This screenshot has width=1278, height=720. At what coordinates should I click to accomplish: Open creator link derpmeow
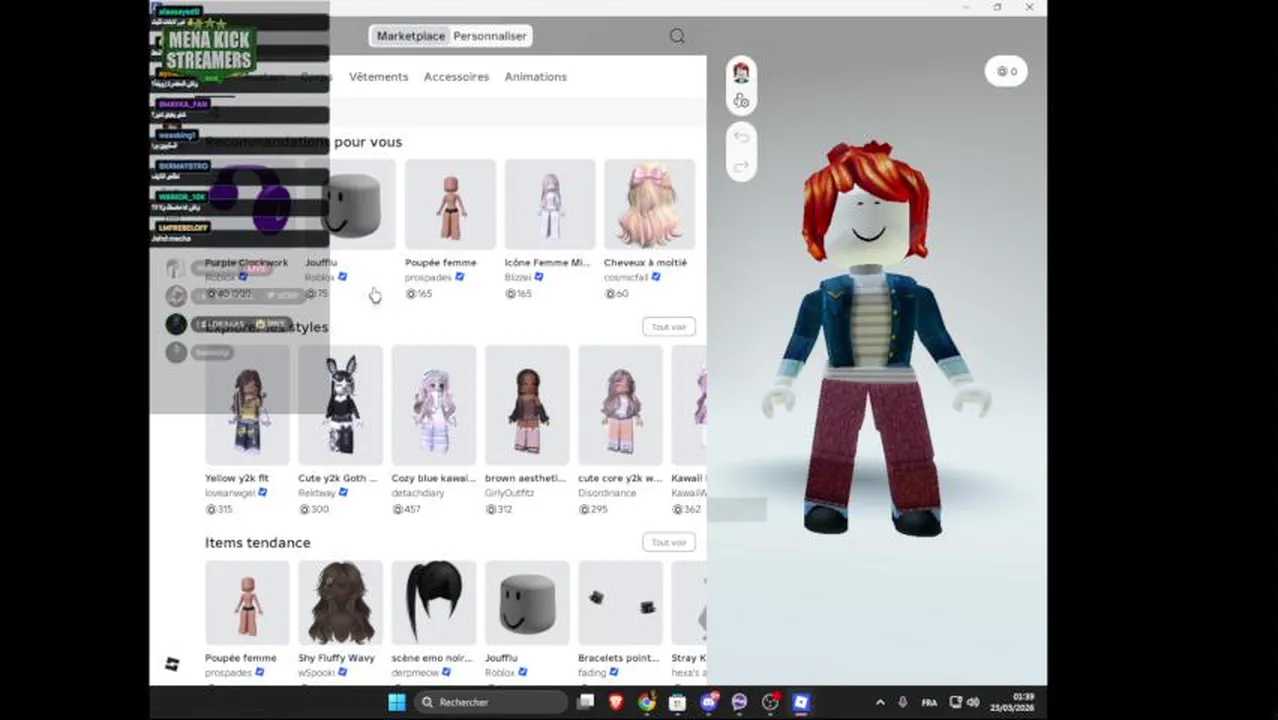(417, 673)
